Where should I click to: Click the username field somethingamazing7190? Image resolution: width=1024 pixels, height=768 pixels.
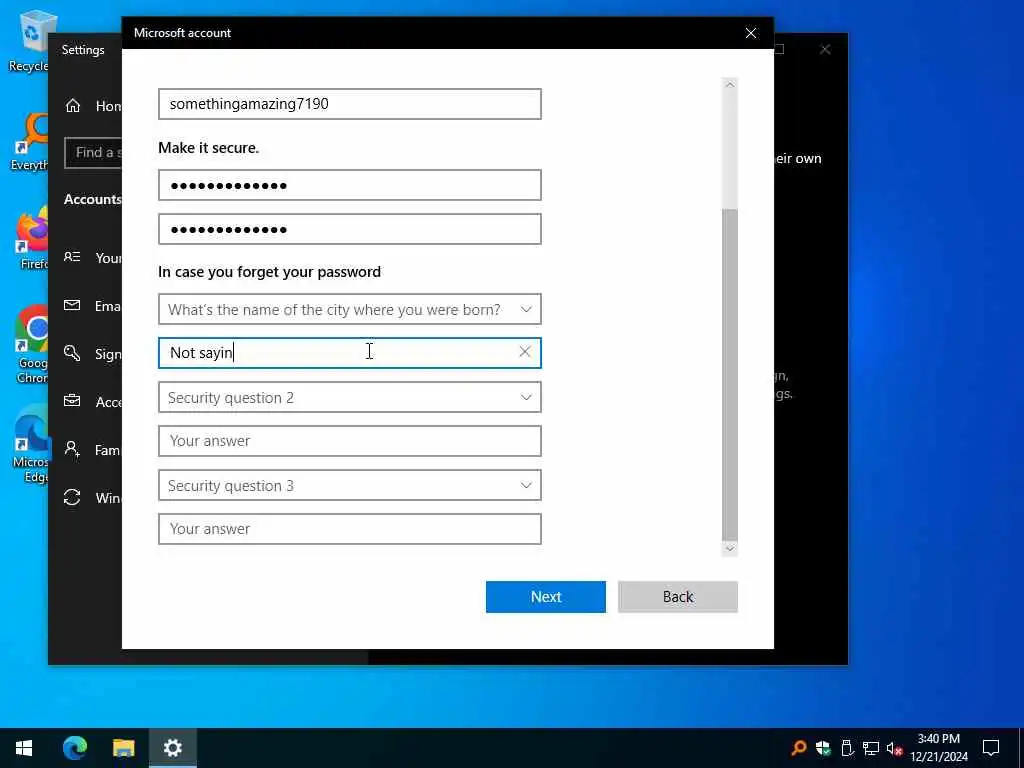coord(349,104)
